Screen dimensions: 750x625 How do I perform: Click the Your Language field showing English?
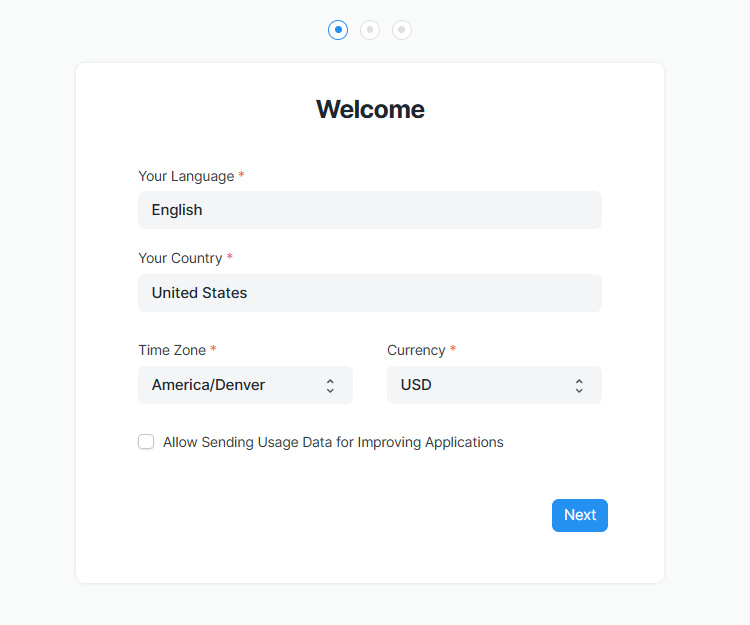coord(370,210)
